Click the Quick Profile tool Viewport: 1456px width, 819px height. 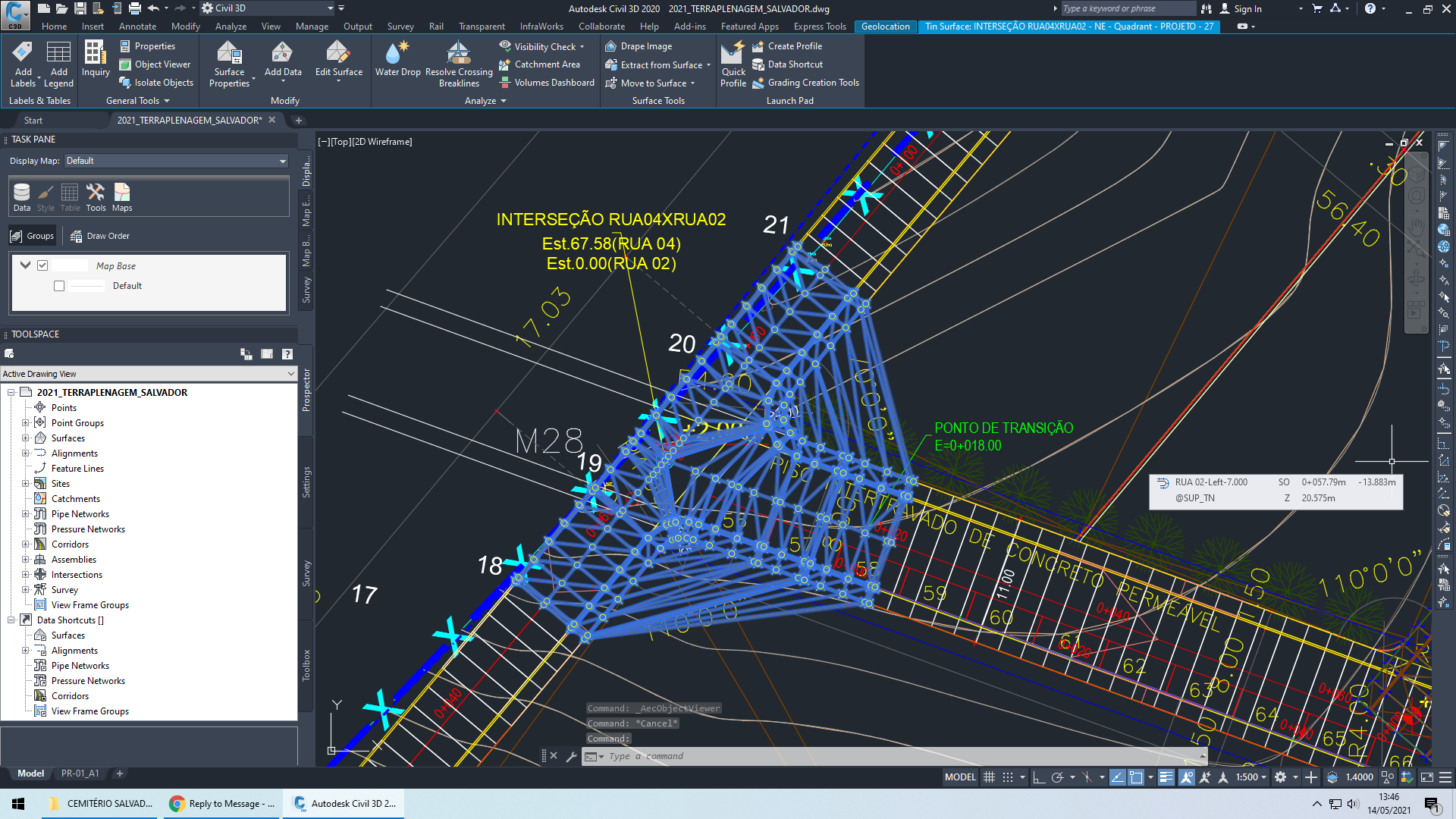(x=733, y=64)
